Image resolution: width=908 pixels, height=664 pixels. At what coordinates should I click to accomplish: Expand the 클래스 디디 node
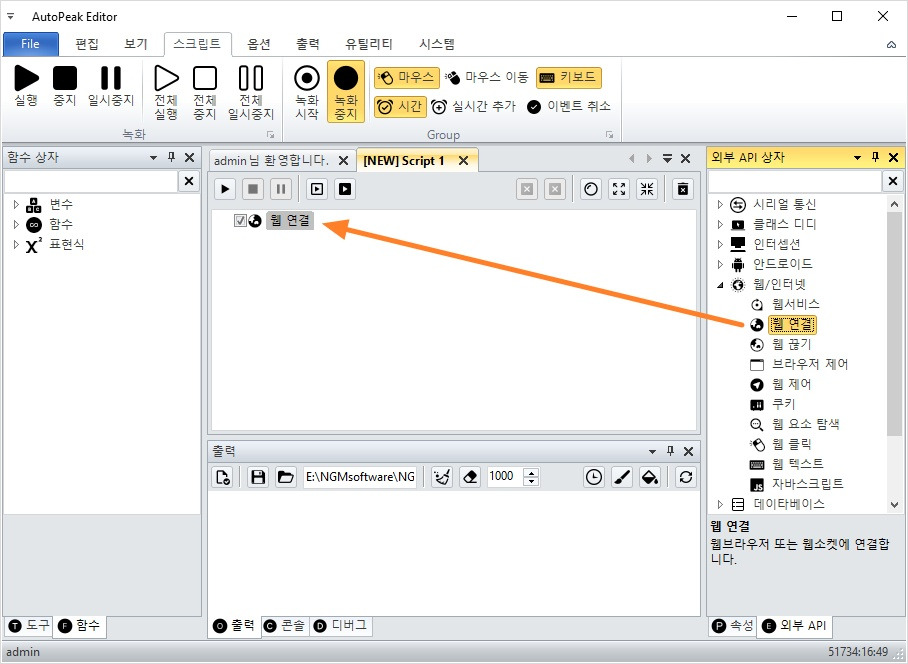tap(720, 224)
